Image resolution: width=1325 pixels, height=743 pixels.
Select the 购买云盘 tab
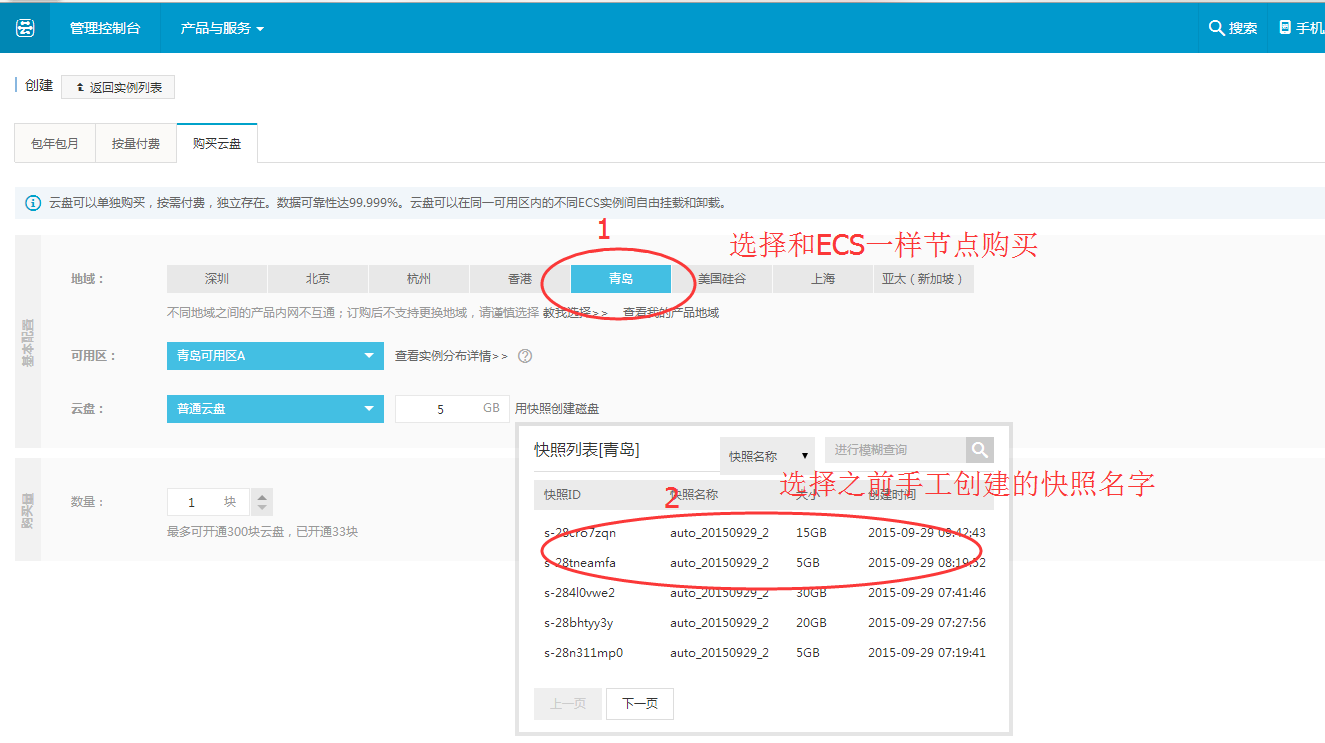coord(217,143)
